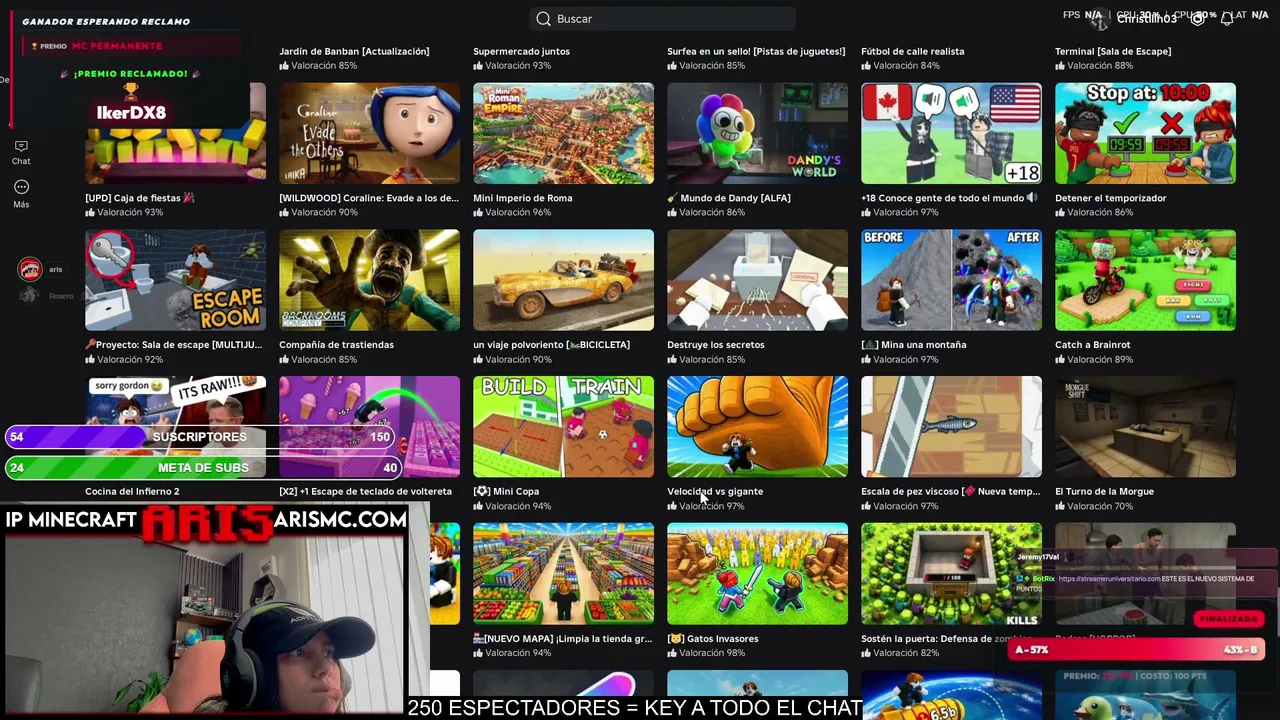Click the [UPD] Caja de fiestas title

click(139, 198)
